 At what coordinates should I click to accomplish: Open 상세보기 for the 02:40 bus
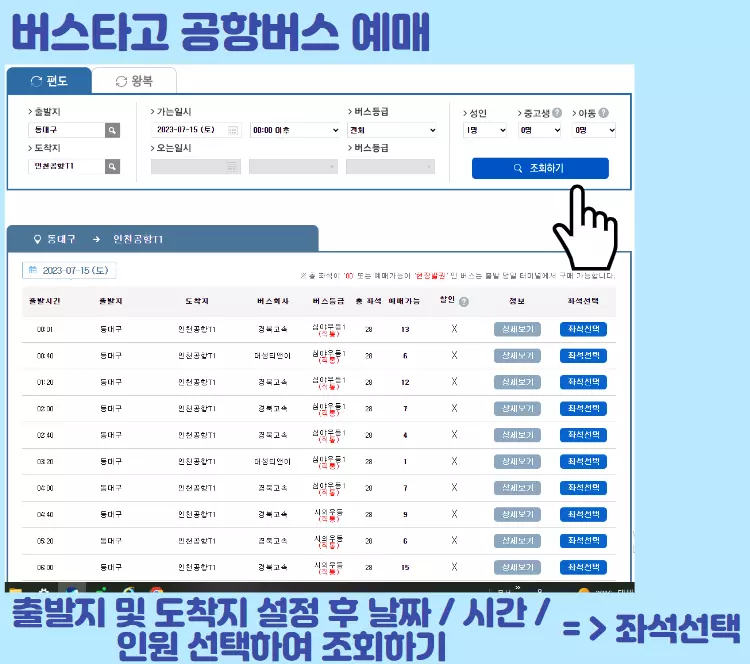pos(517,435)
